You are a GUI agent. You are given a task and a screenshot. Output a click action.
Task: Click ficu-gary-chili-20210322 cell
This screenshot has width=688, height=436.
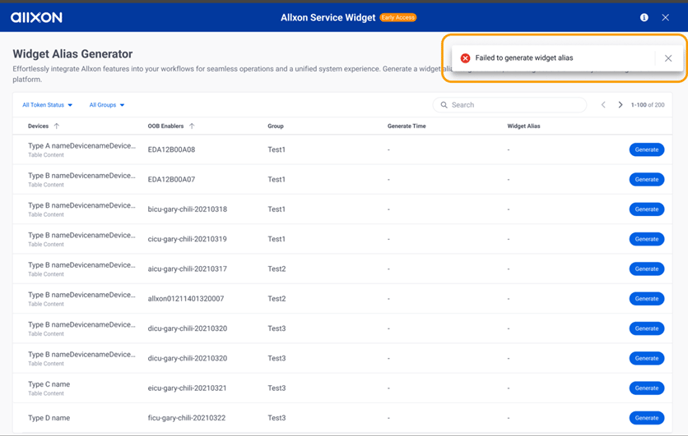187,418
